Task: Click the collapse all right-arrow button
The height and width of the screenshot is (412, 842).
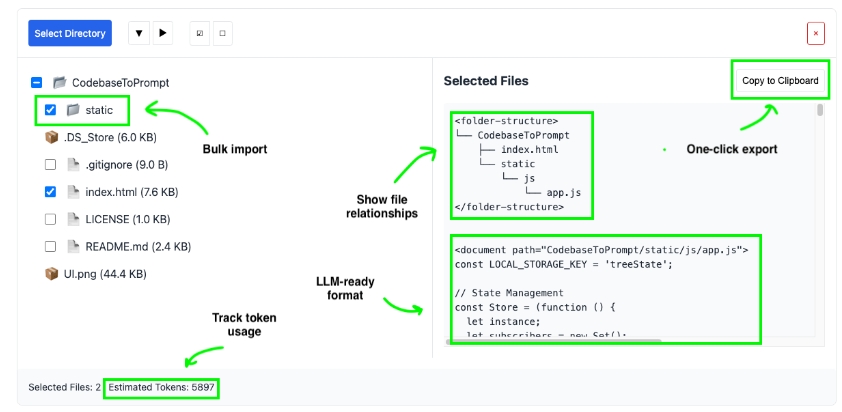Action: (x=163, y=33)
